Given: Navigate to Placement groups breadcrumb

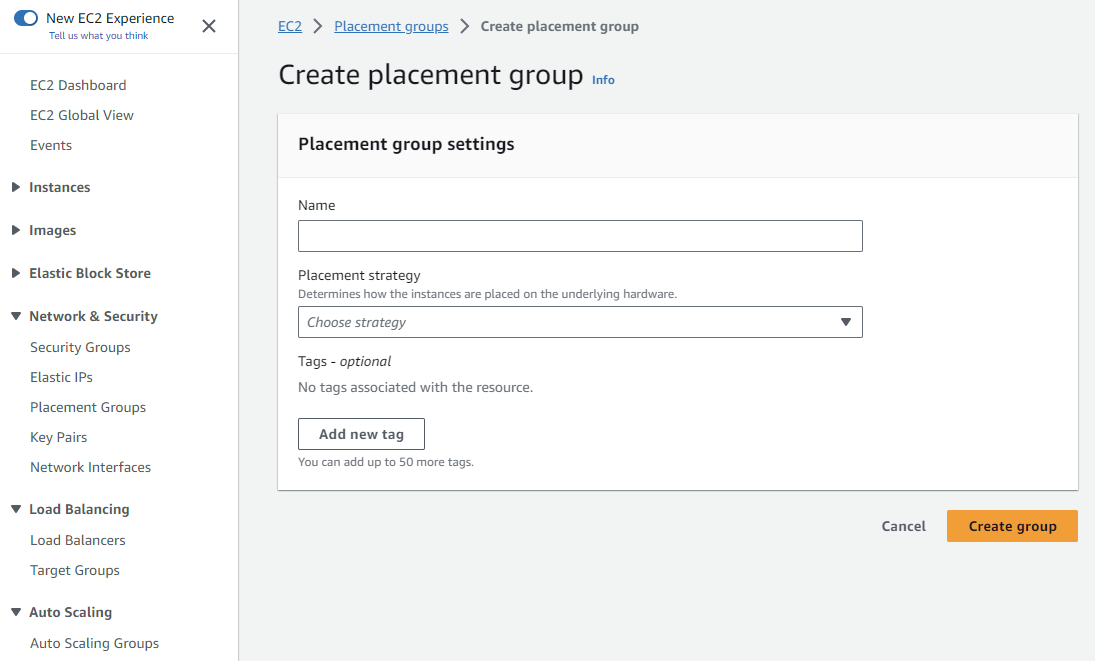Looking at the screenshot, I should pyautogui.click(x=391, y=26).
